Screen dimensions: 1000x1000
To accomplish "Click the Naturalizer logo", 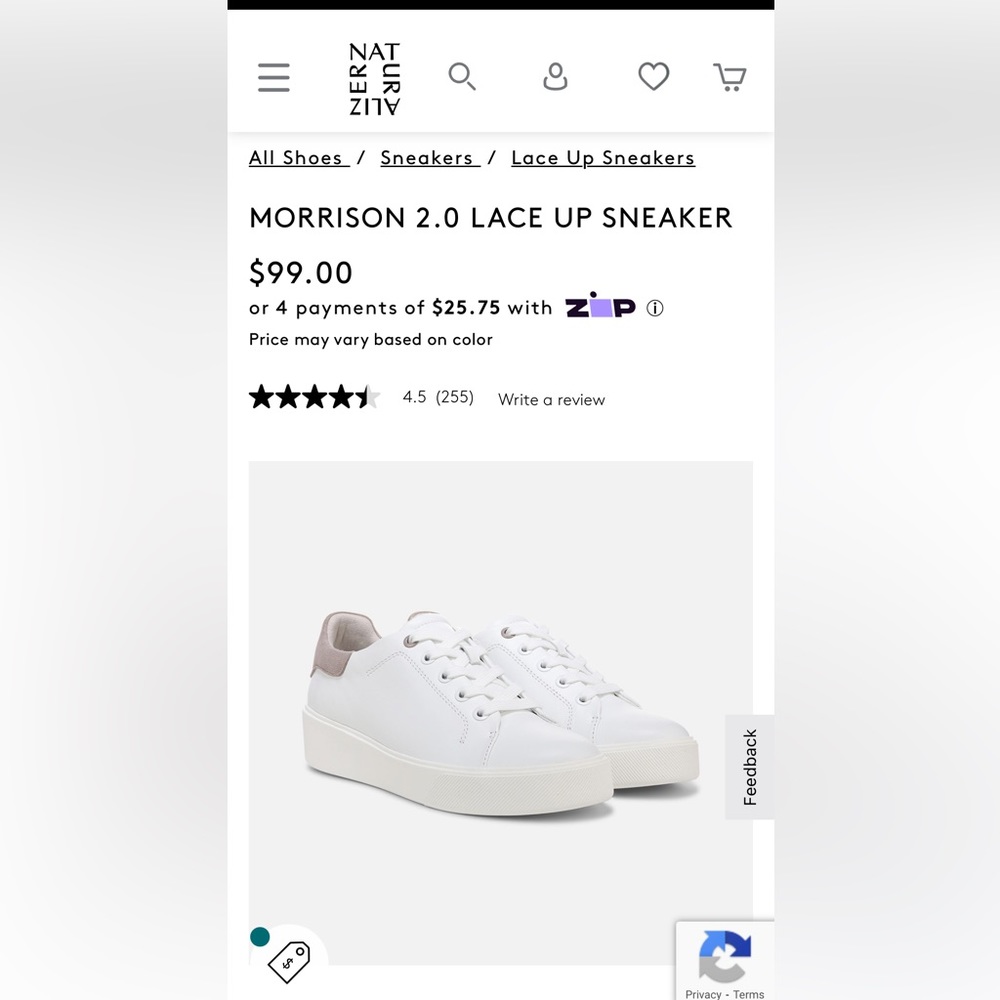I will (374, 77).
